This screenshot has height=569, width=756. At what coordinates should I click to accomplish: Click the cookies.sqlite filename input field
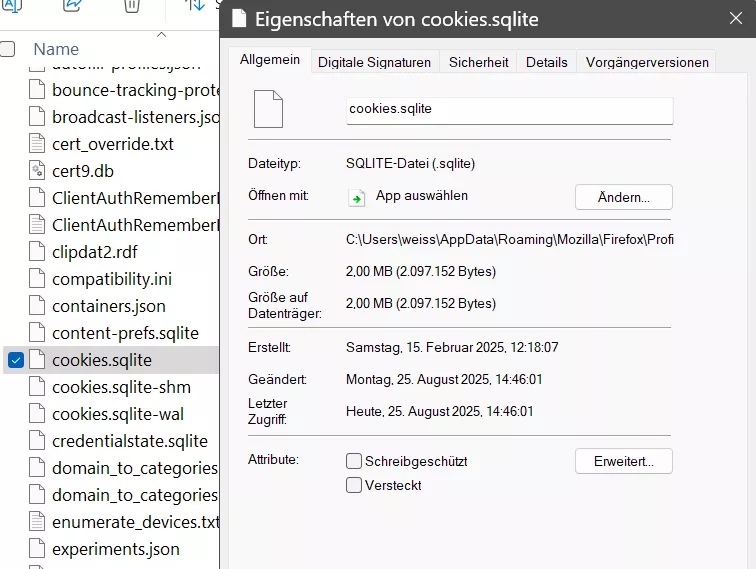[509, 110]
